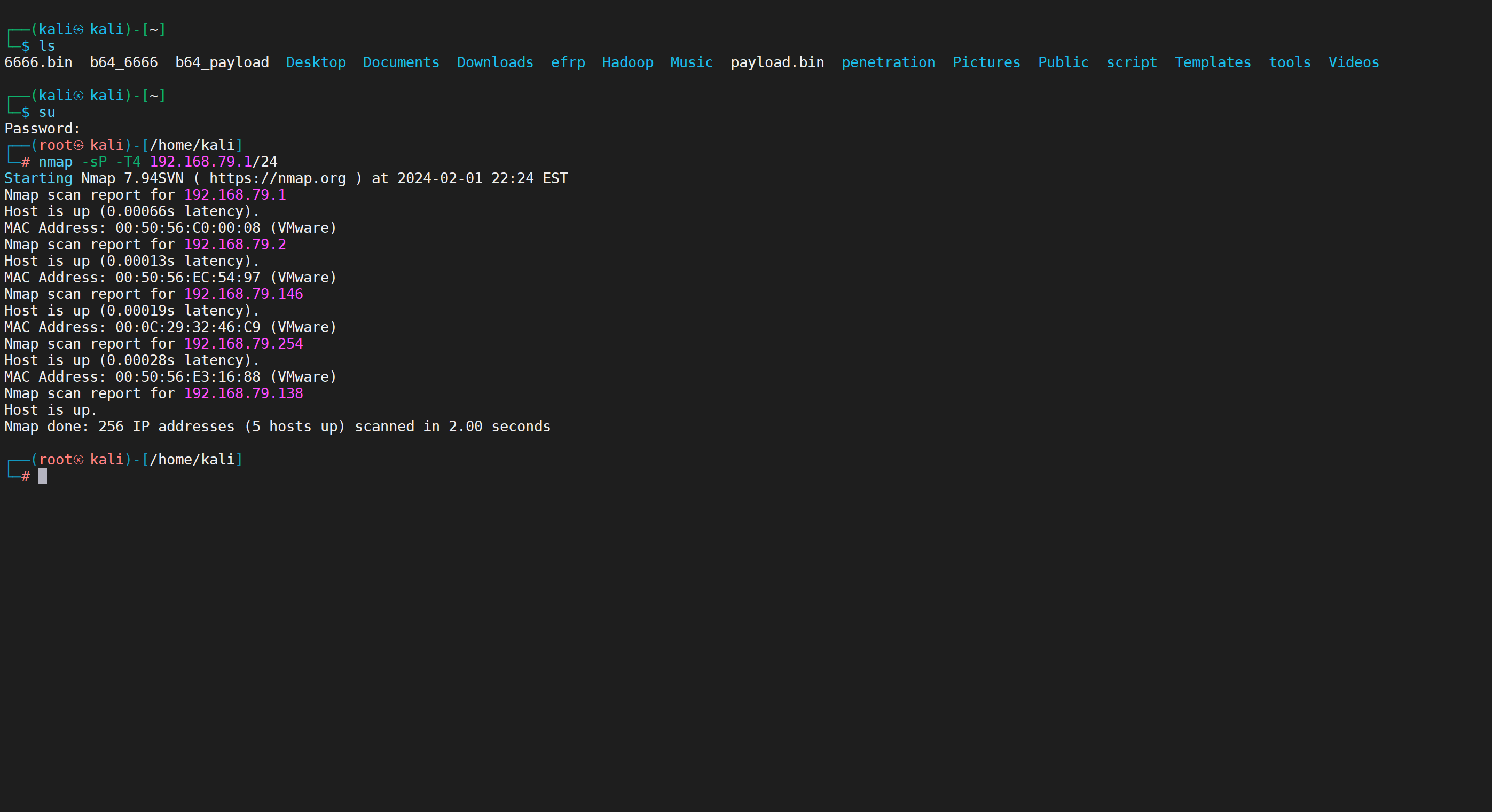This screenshot has width=1492, height=812.
Task: Click the final root prompt path /home/kali
Action: 192,460
